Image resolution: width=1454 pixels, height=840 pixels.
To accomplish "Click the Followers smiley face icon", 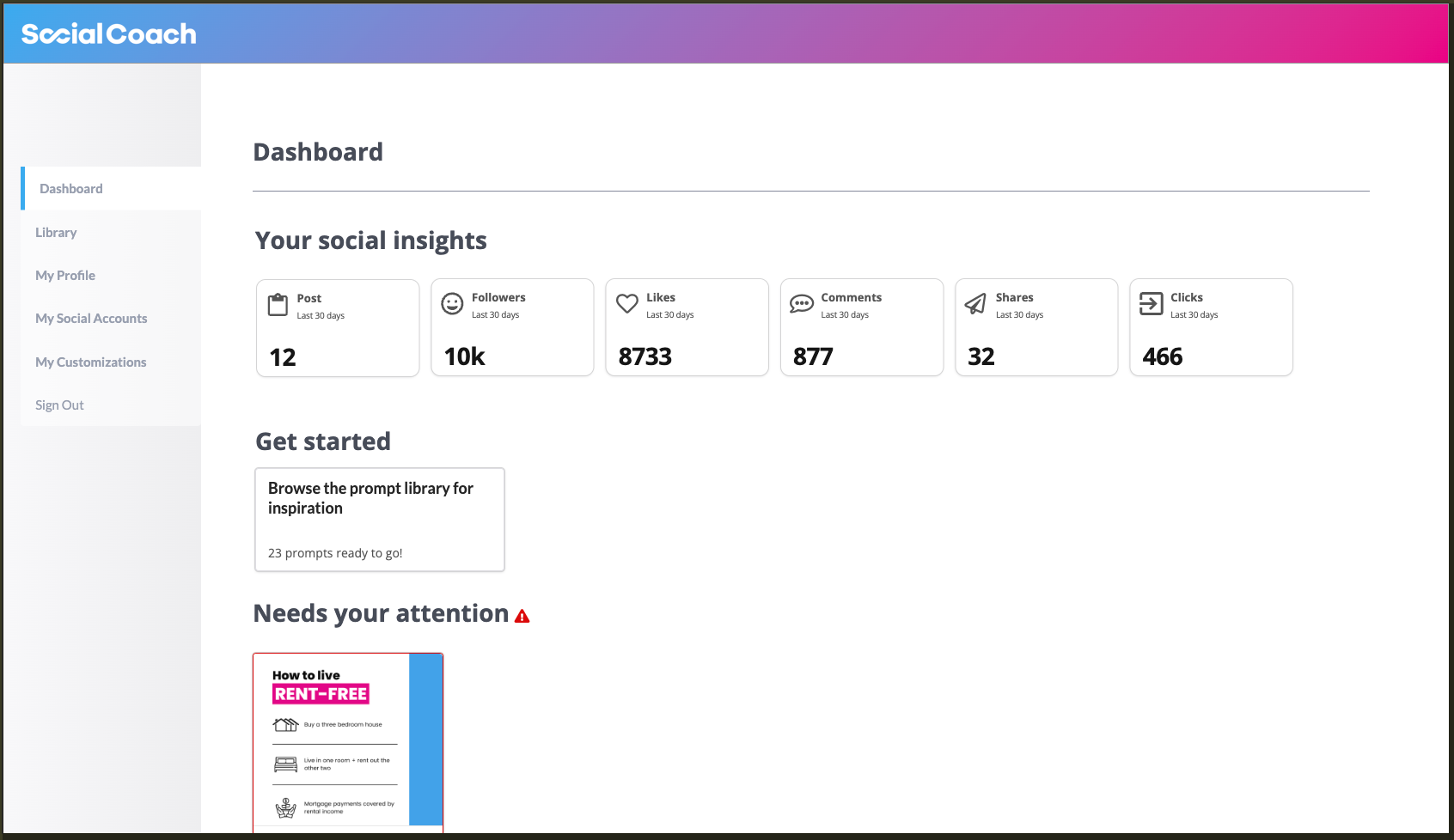I will click(452, 304).
